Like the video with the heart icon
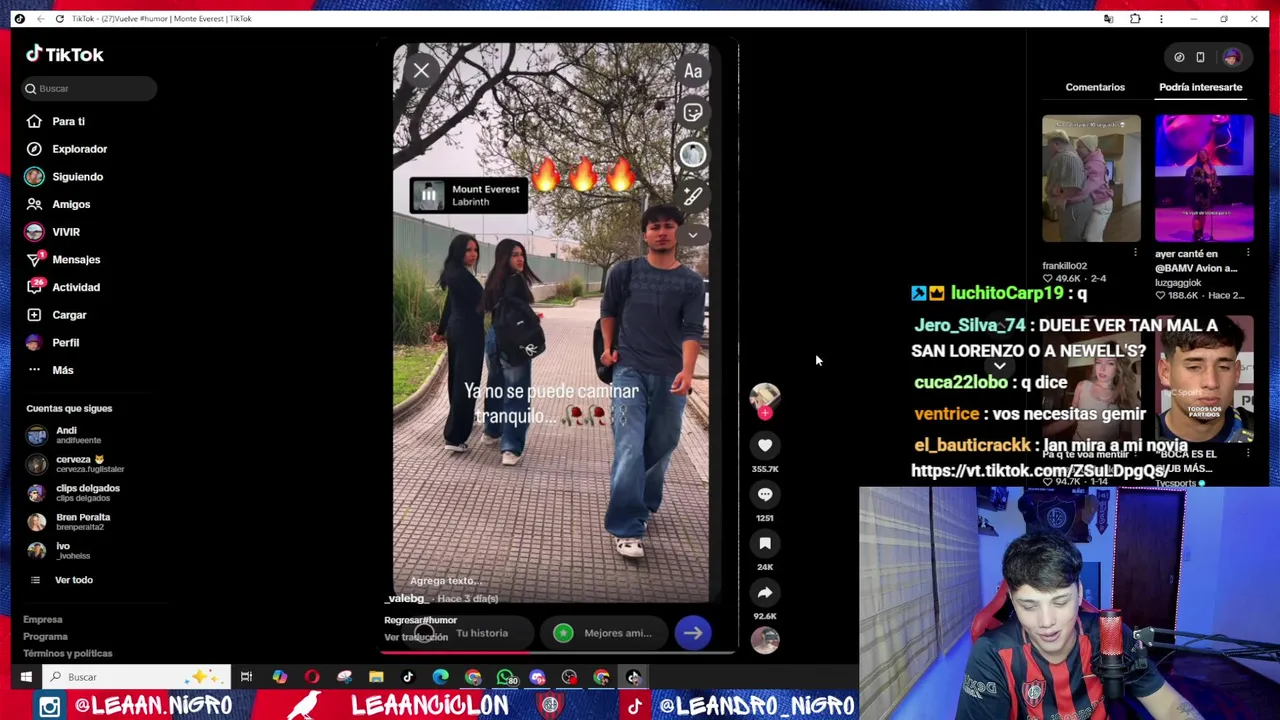This screenshot has height=720, width=1280. coord(765,445)
